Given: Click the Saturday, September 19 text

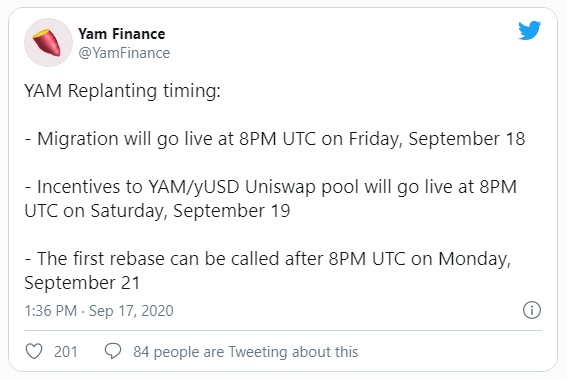Looking at the screenshot, I should (x=190, y=211).
